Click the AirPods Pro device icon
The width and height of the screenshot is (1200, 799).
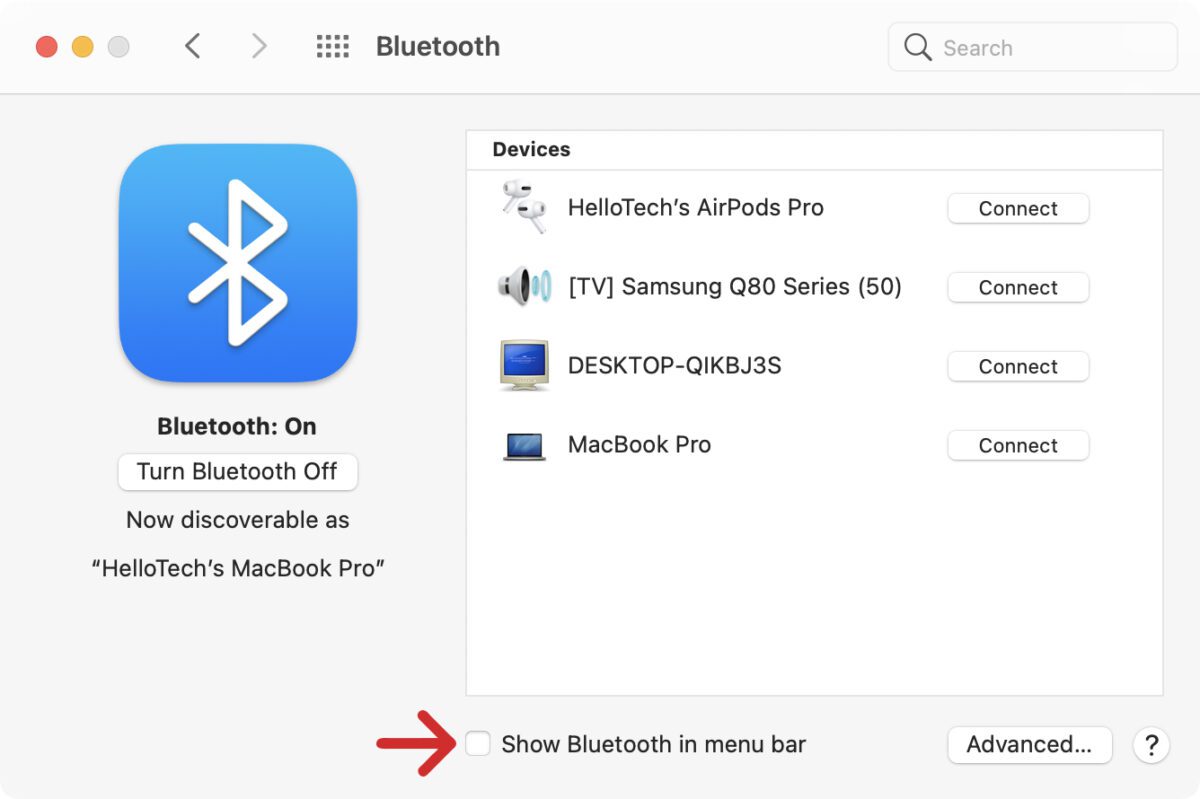pyautogui.click(x=521, y=206)
